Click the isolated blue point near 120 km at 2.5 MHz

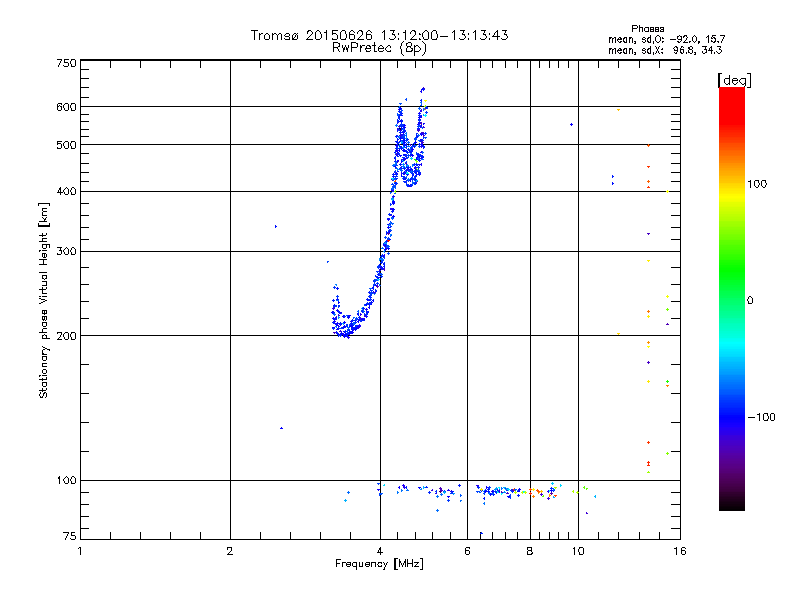(x=281, y=428)
